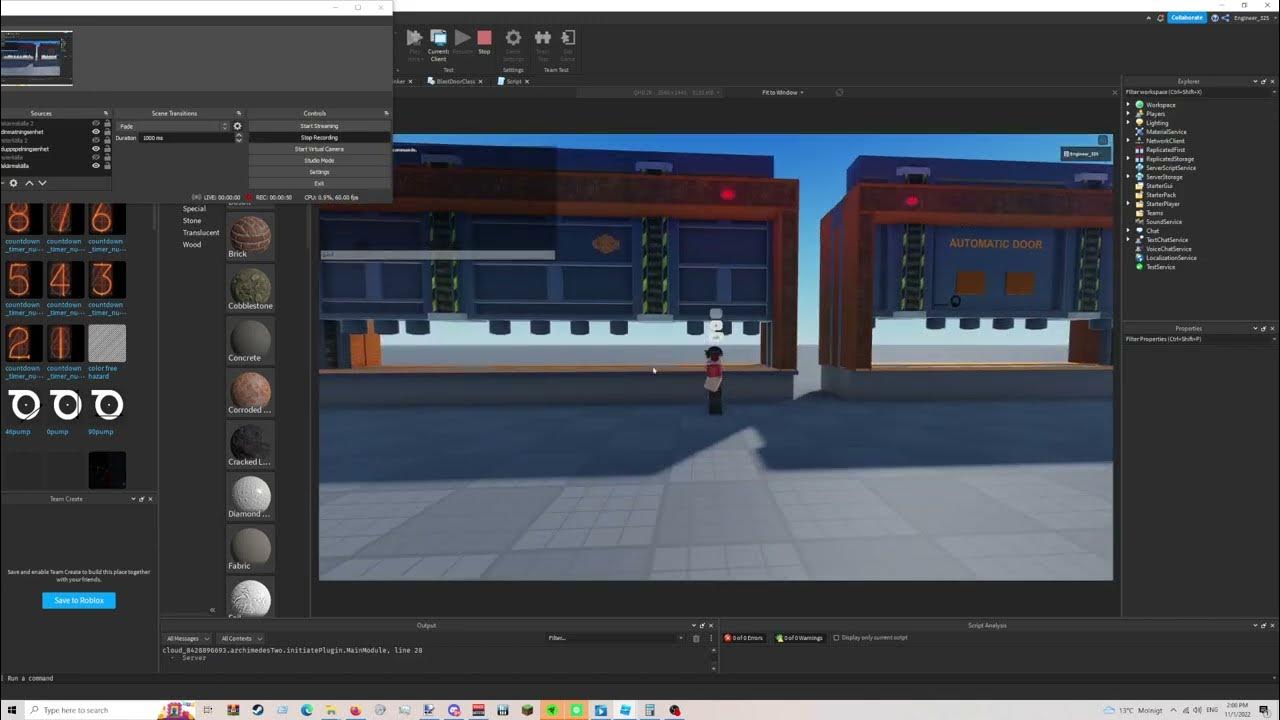Close the BlastDoorClass tab
This screenshot has width=1280, height=720.
[x=481, y=81]
